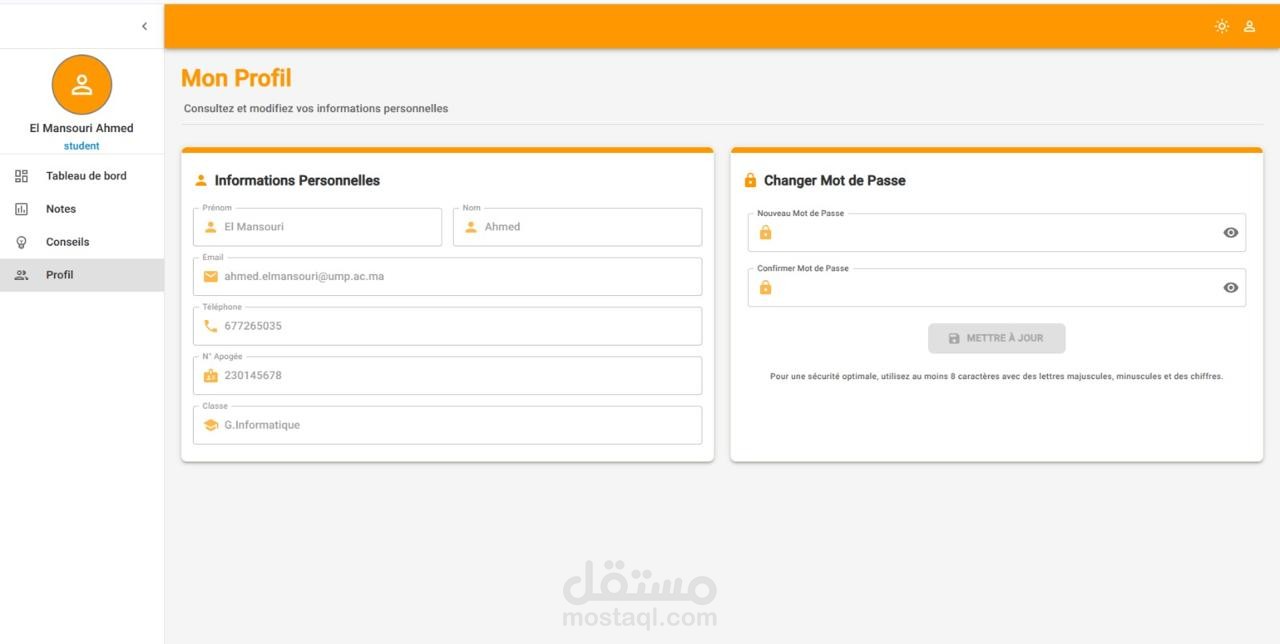
Task: Click the phone icon in Téléphone field
Action: point(210,326)
